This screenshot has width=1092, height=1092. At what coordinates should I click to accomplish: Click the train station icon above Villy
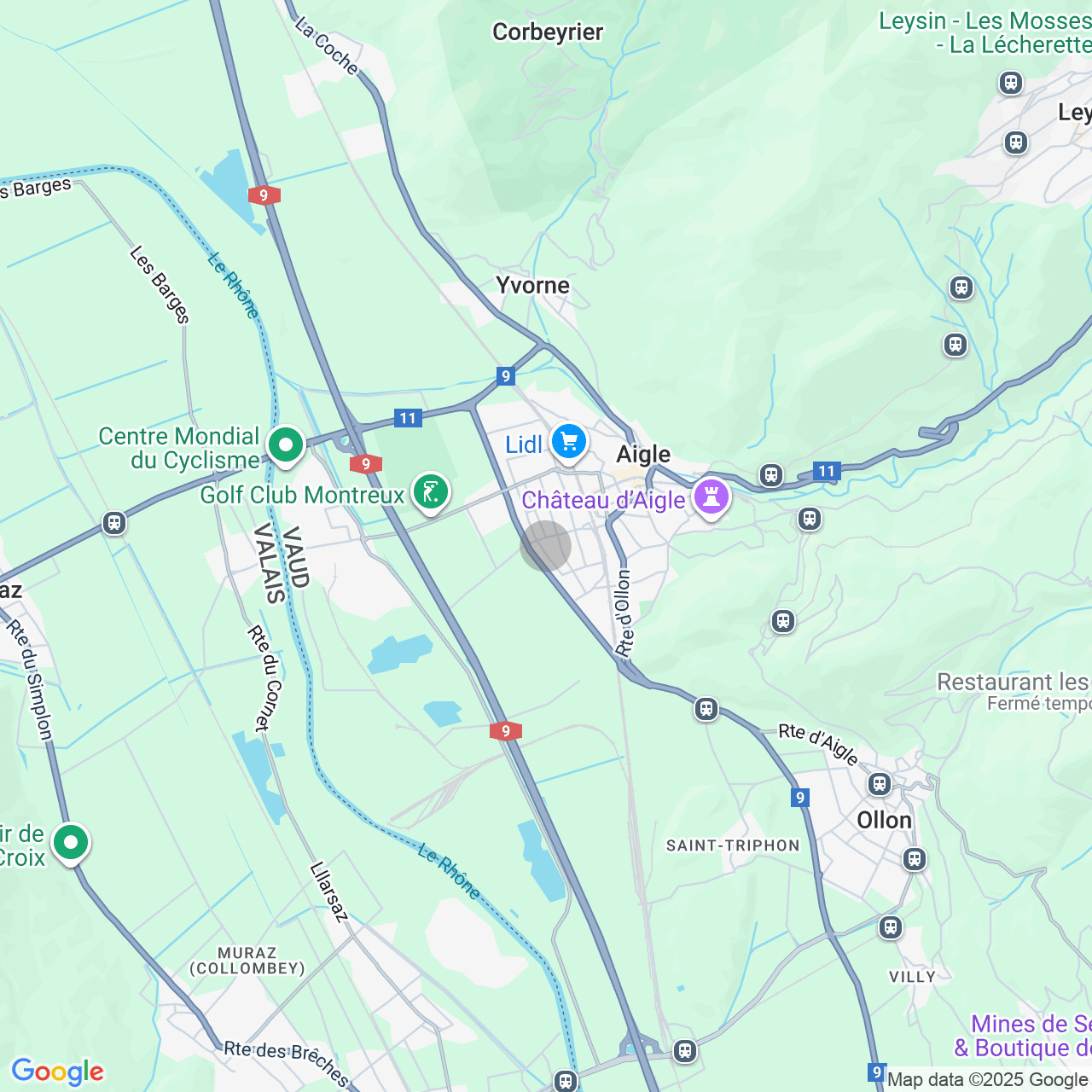tap(891, 927)
